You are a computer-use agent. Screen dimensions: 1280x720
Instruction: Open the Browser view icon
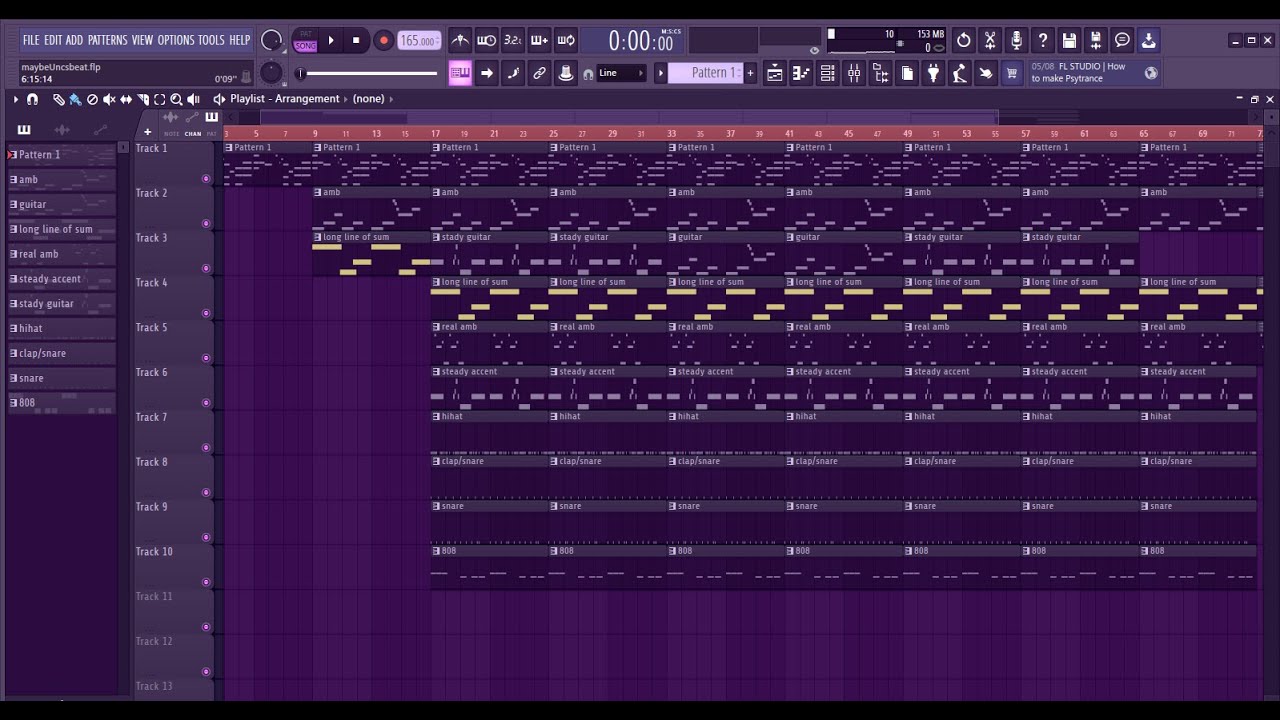pyautogui.click(x=880, y=73)
